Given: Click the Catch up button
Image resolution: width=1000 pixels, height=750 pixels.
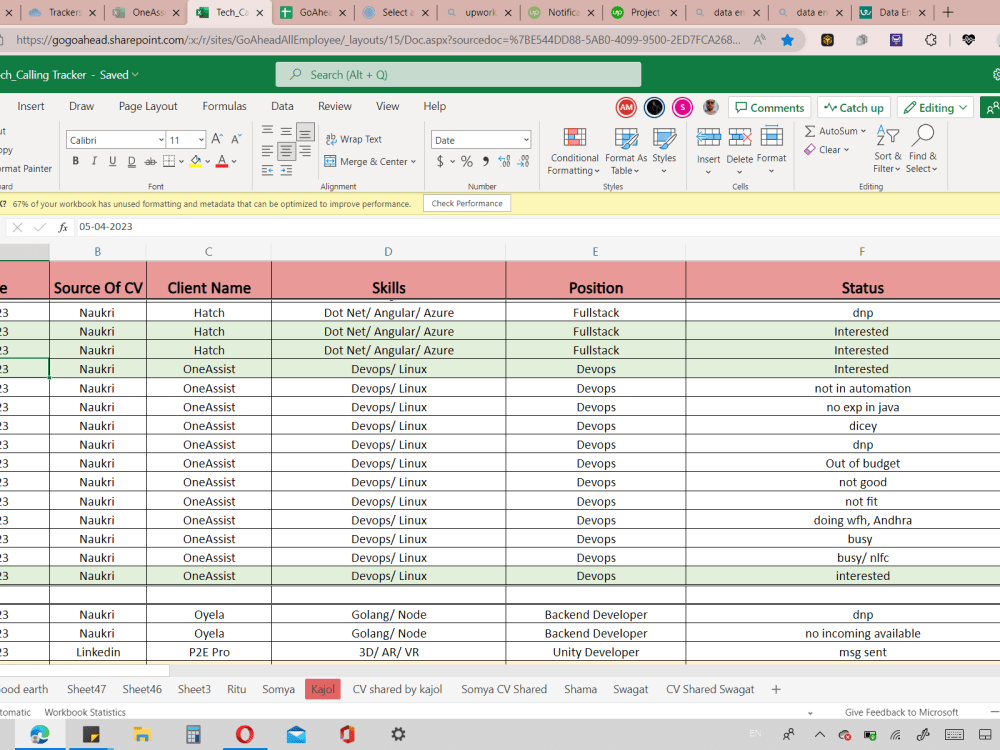Looking at the screenshot, I should pos(854,108).
